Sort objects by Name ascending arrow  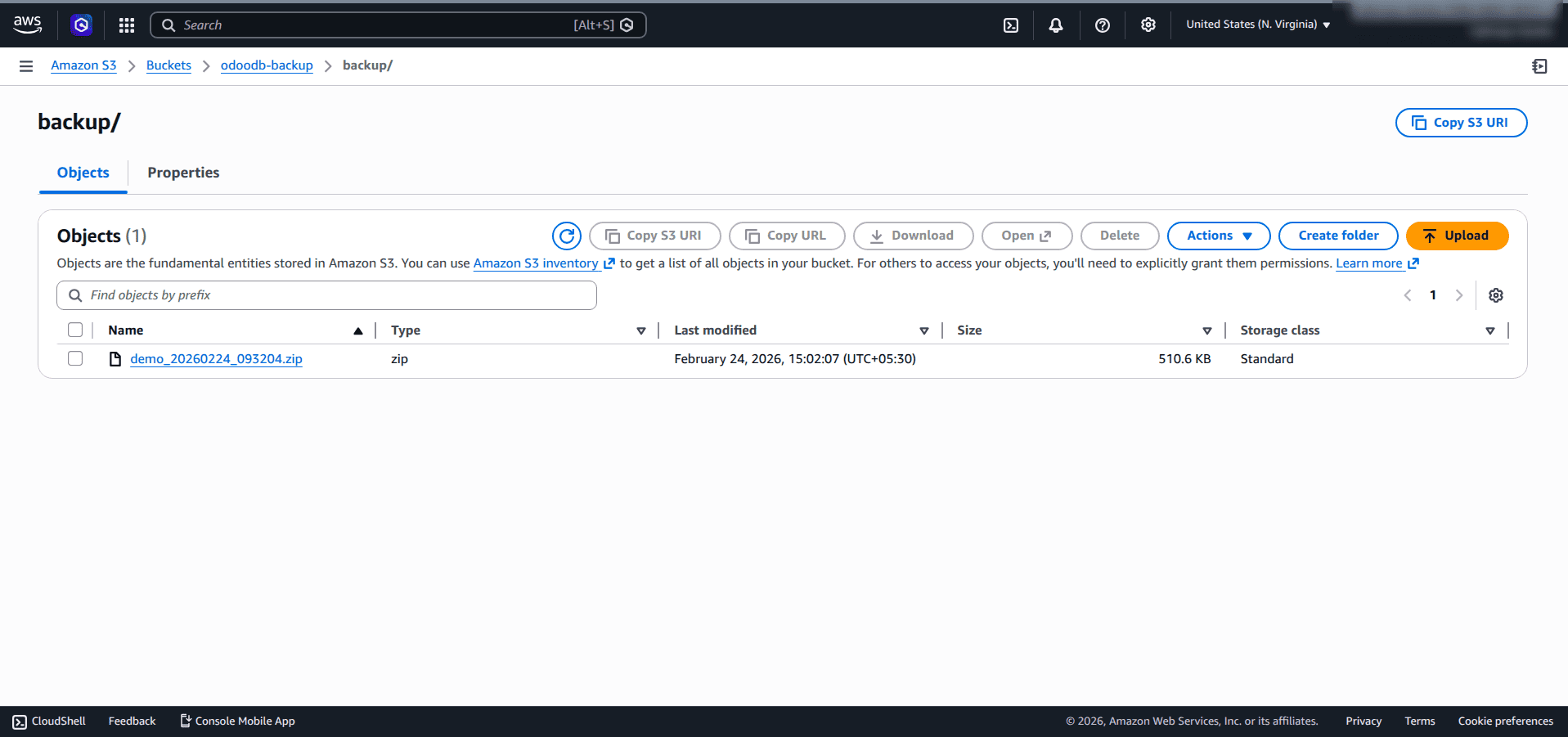click(x=358, y=330)
